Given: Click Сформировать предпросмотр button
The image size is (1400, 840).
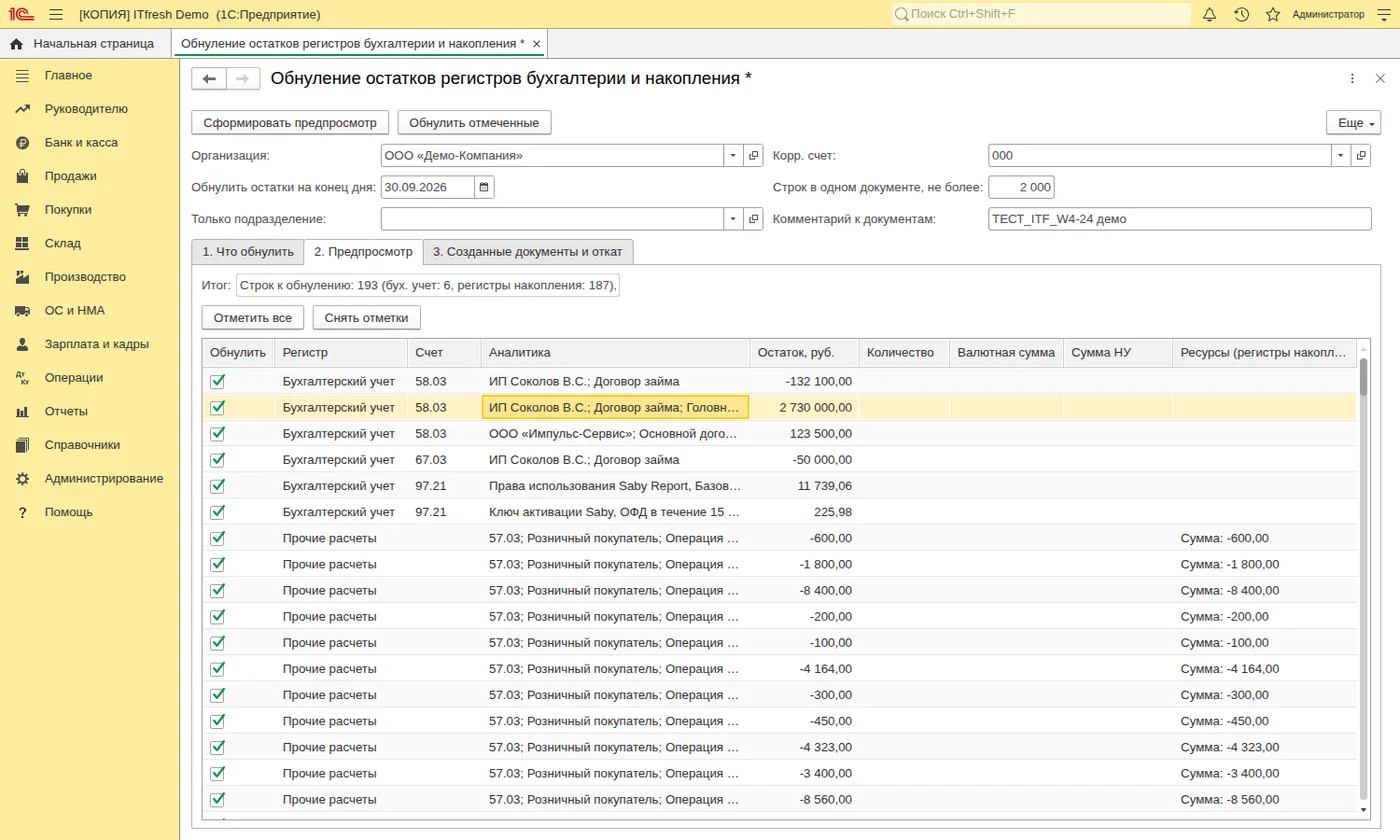Looking at the screenshot, I should coord(290,123).
